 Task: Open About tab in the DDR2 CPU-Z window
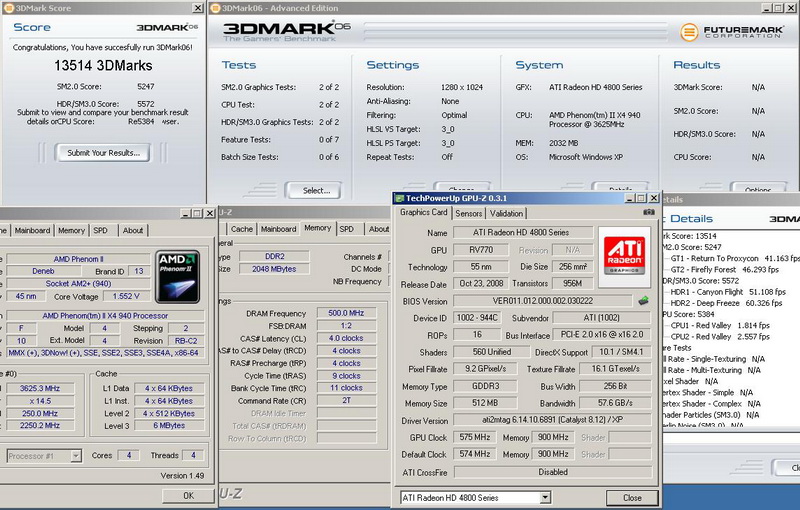[x=379, y=230]
